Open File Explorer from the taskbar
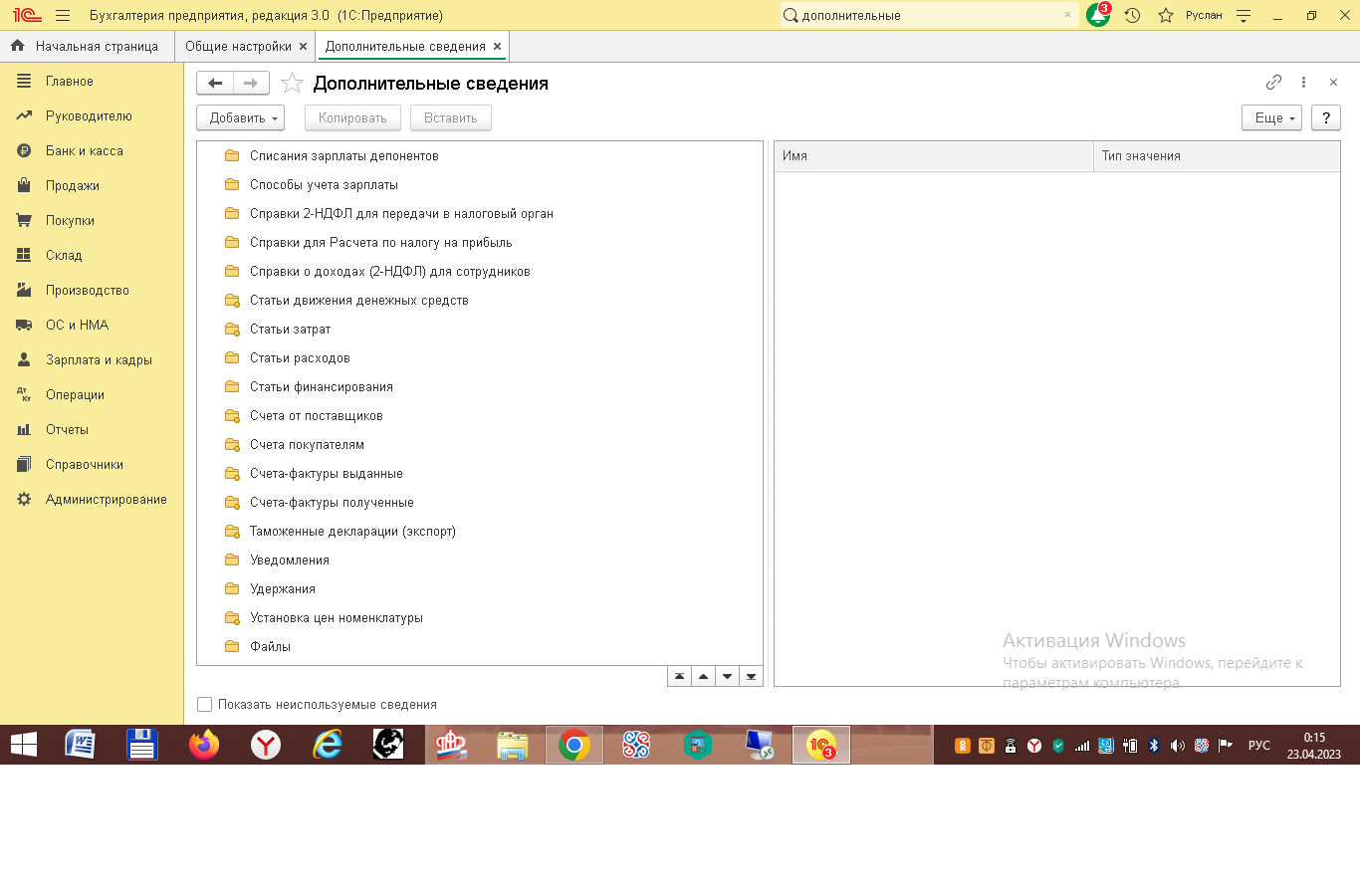Viewport: 1360px width, 896px height. pyautogui.click(x=513, y=745)
